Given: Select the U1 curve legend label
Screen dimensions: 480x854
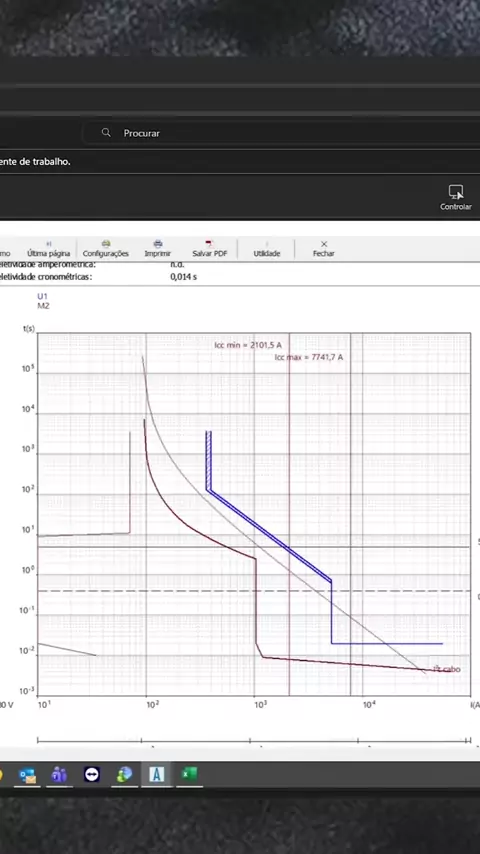Looking at the screenshot, I should pyautogui.click(x=42, y=296).
